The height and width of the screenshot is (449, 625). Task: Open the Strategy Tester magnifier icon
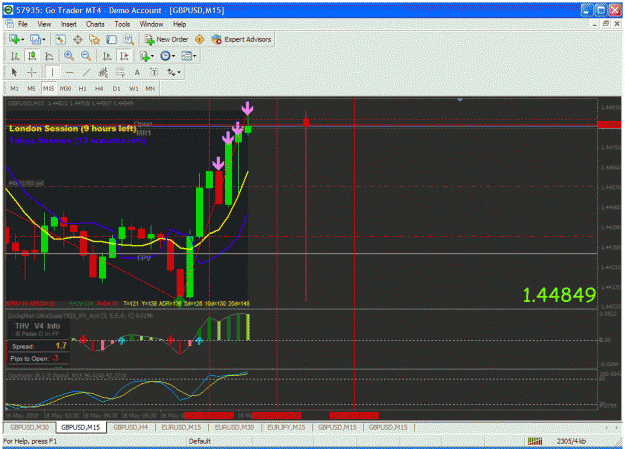coord(129,39)
